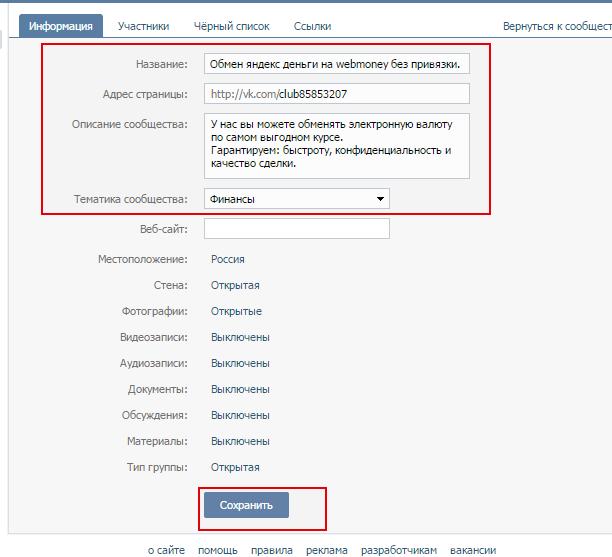Viewport: 612px width, 557px height.
Task: Click the Описание сообщества text area
Action: [x=337, y=146]
